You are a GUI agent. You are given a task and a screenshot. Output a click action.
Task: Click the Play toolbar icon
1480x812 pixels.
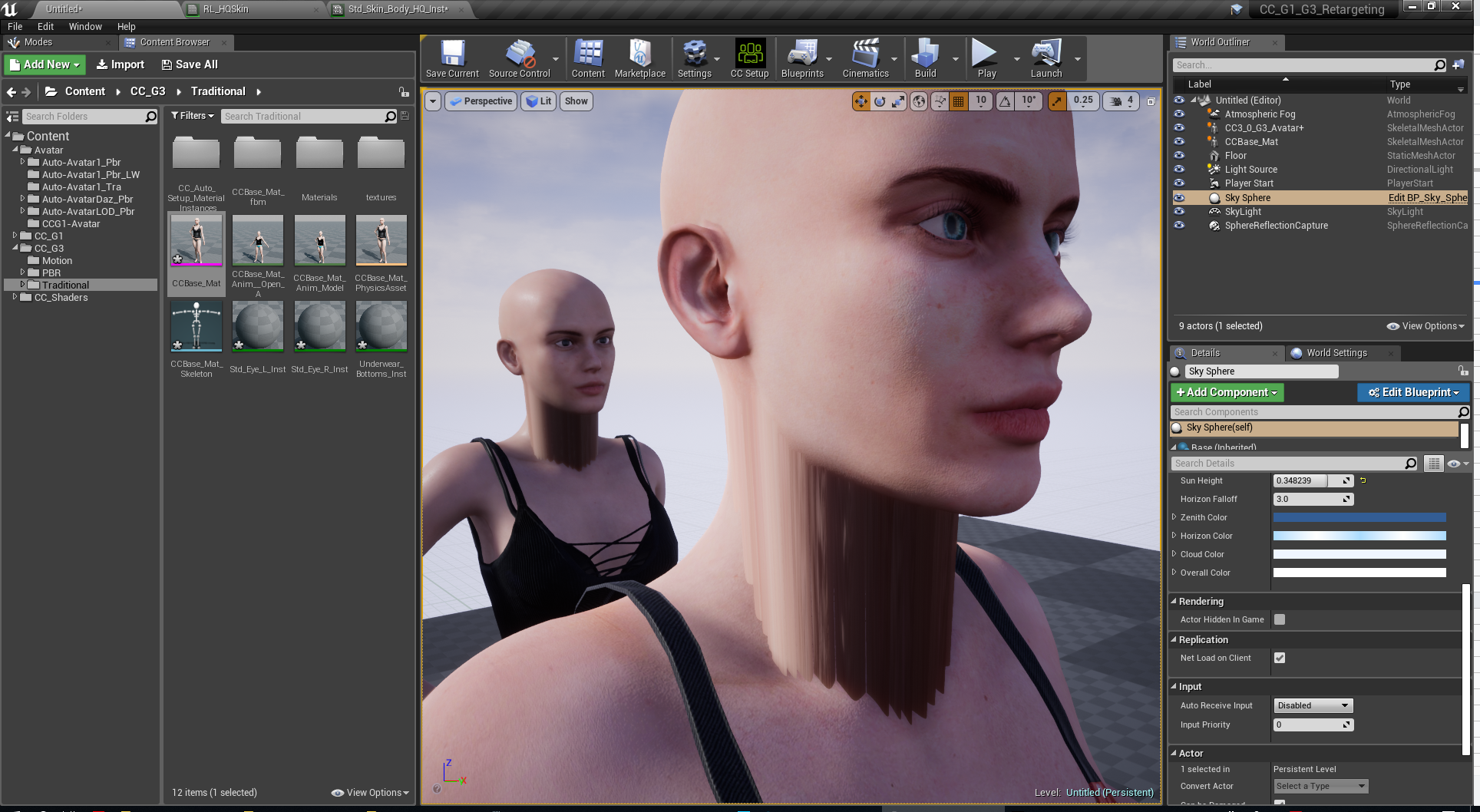pyautogui.click(x=986, y=58)
